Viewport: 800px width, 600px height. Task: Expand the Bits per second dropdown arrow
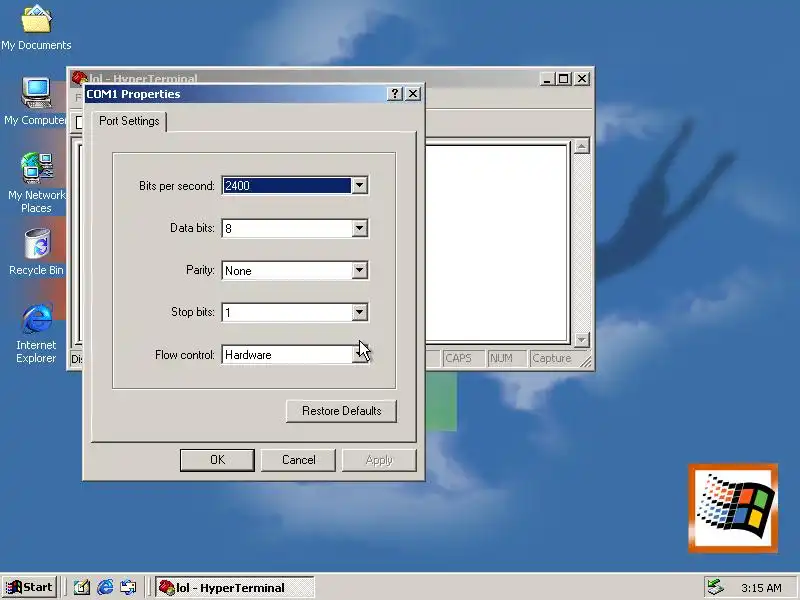[x=359, y=185]
